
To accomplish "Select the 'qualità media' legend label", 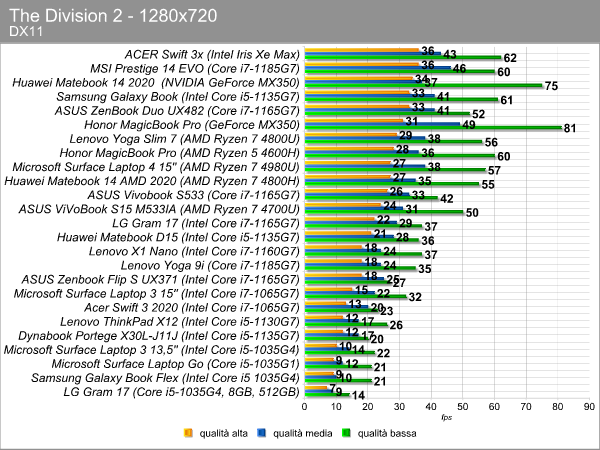I will pos(302,433).
